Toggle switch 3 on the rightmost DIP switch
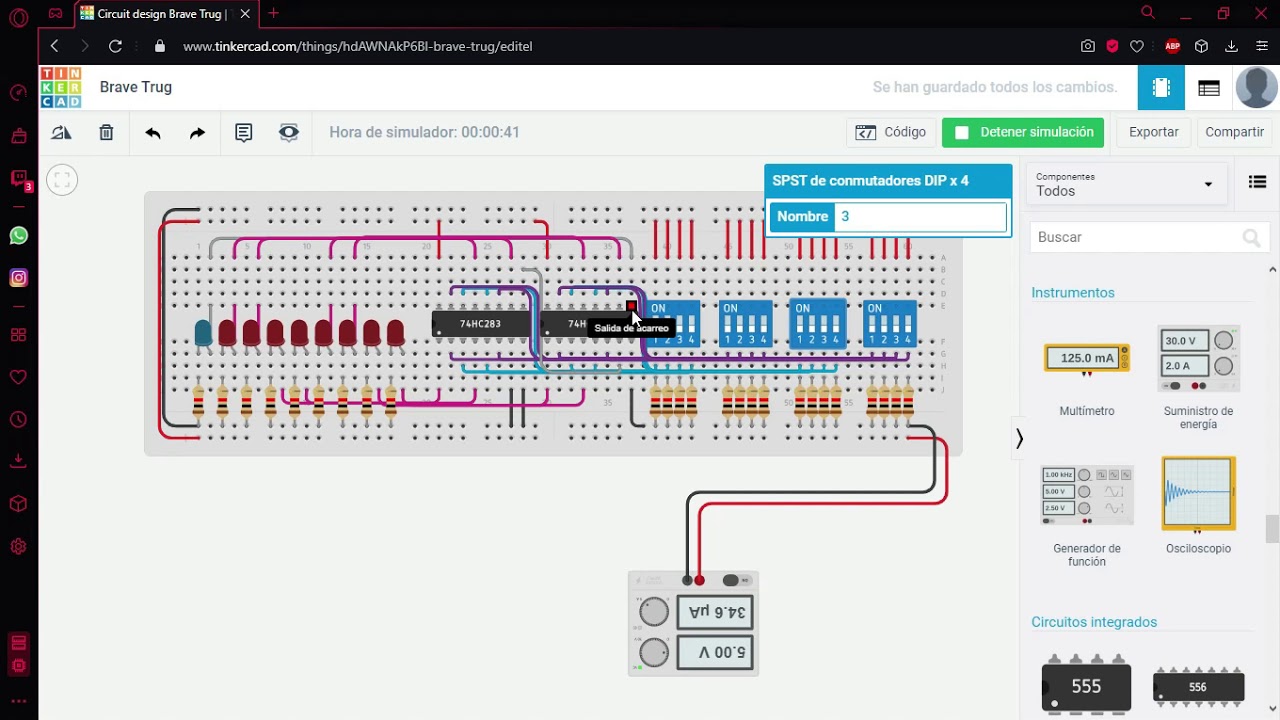Image resolution: width=1280 pixels, height=720 pixels. pyautogui.click(x=897, y=326)
